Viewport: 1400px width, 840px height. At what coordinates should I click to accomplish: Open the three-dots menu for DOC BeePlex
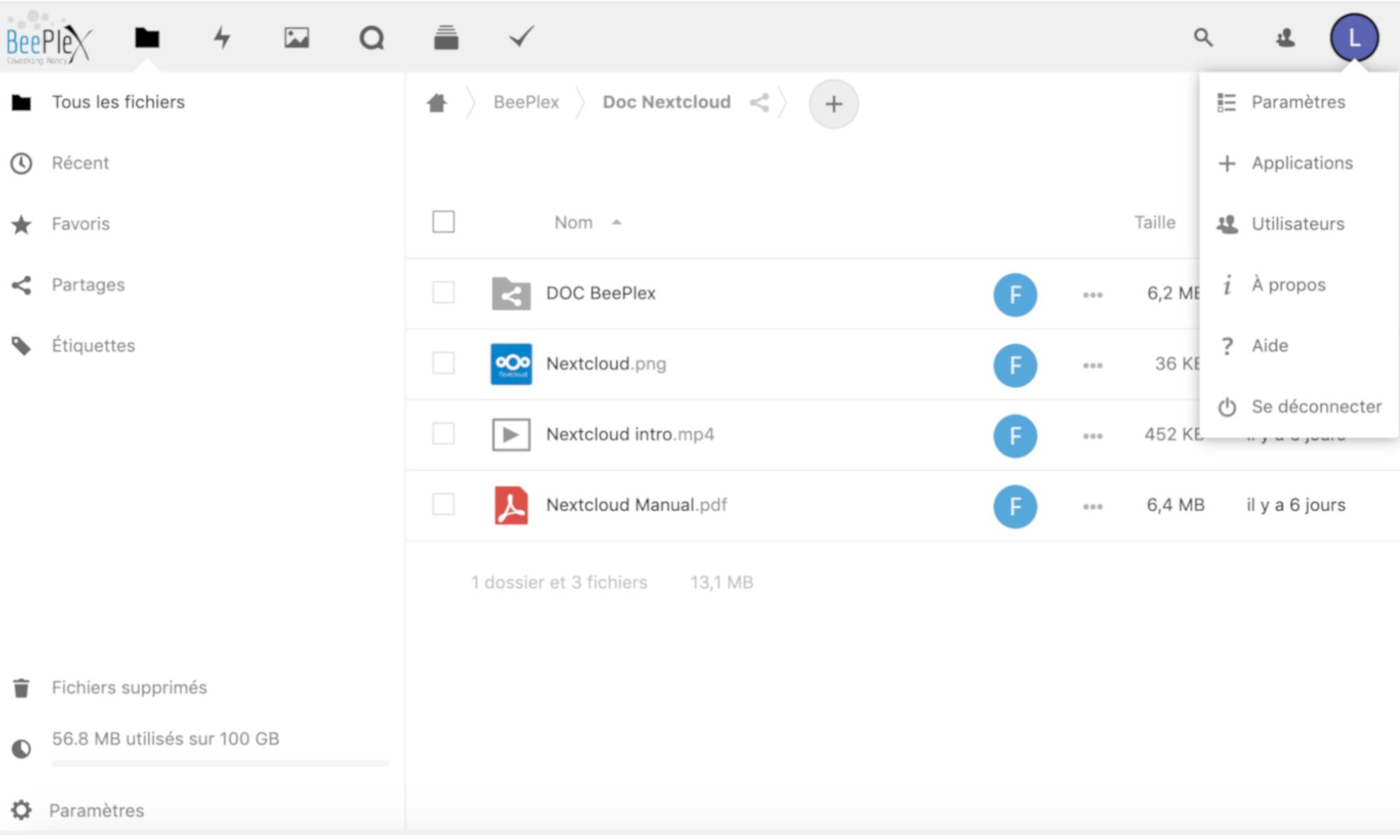tap(1093, 295)
